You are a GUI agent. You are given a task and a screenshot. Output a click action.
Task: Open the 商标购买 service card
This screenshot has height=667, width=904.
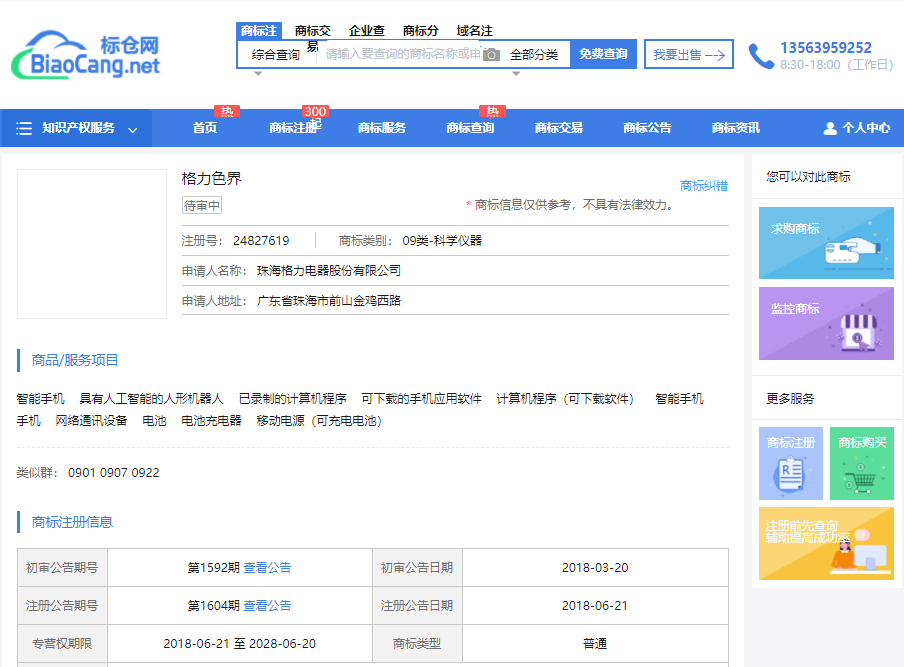click(862, 463)
